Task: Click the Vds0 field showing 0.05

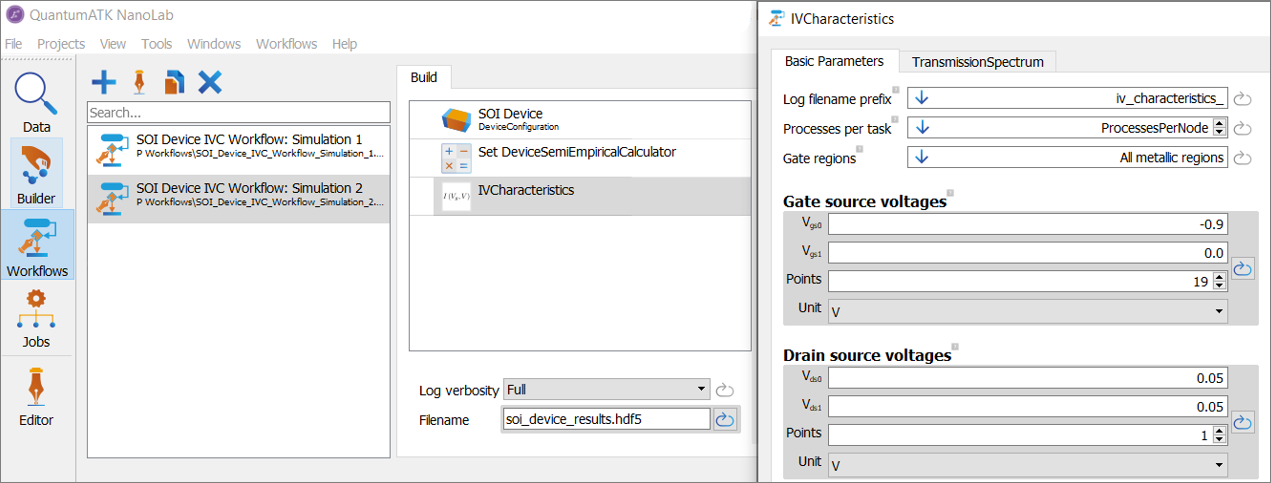Action: [1027, 380]
